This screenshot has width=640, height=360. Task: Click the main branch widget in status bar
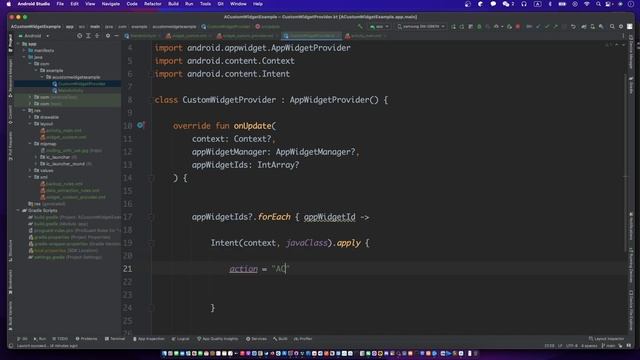[x=609, y=346]
